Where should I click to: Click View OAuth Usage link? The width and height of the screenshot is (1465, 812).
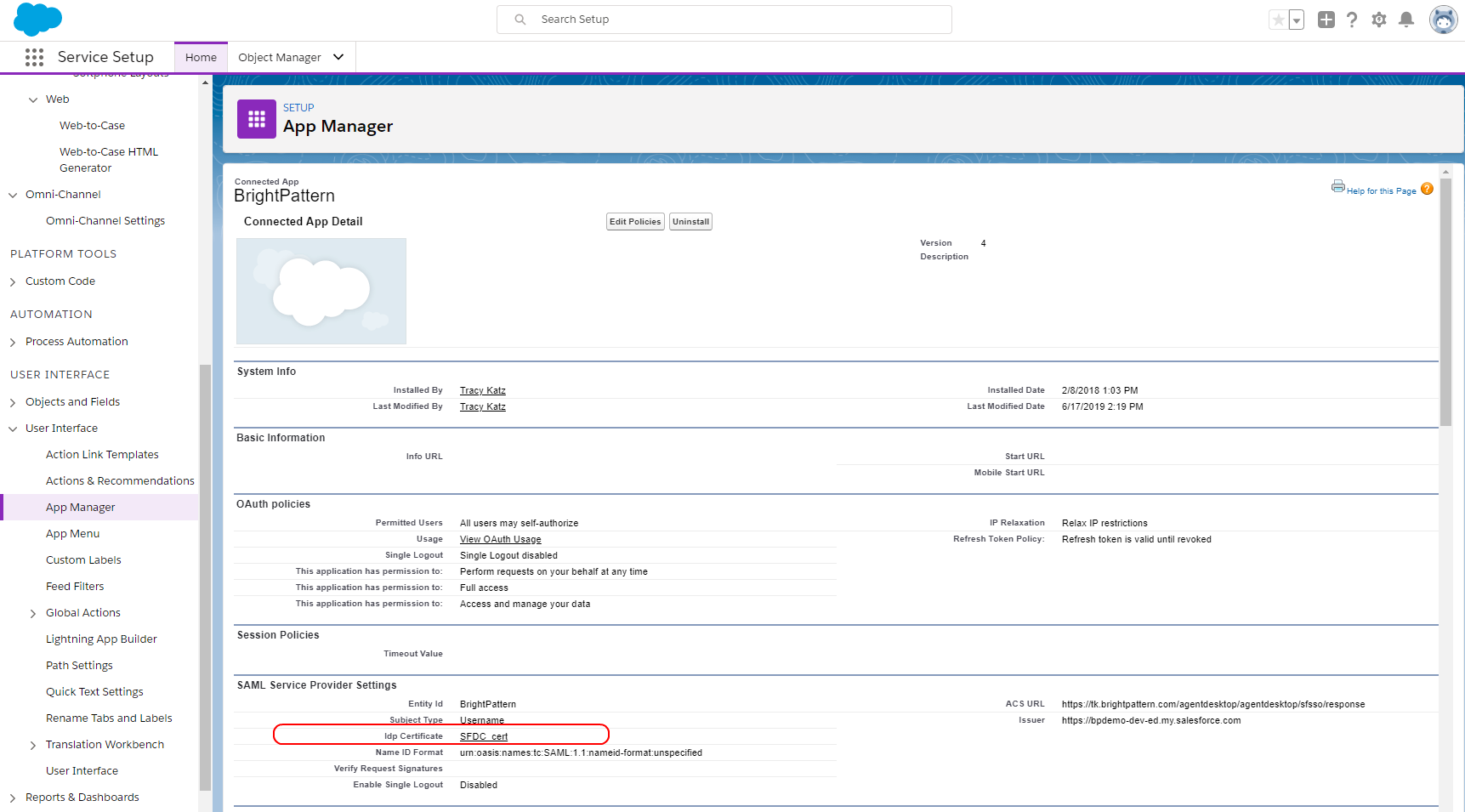[x=500, y=539]
